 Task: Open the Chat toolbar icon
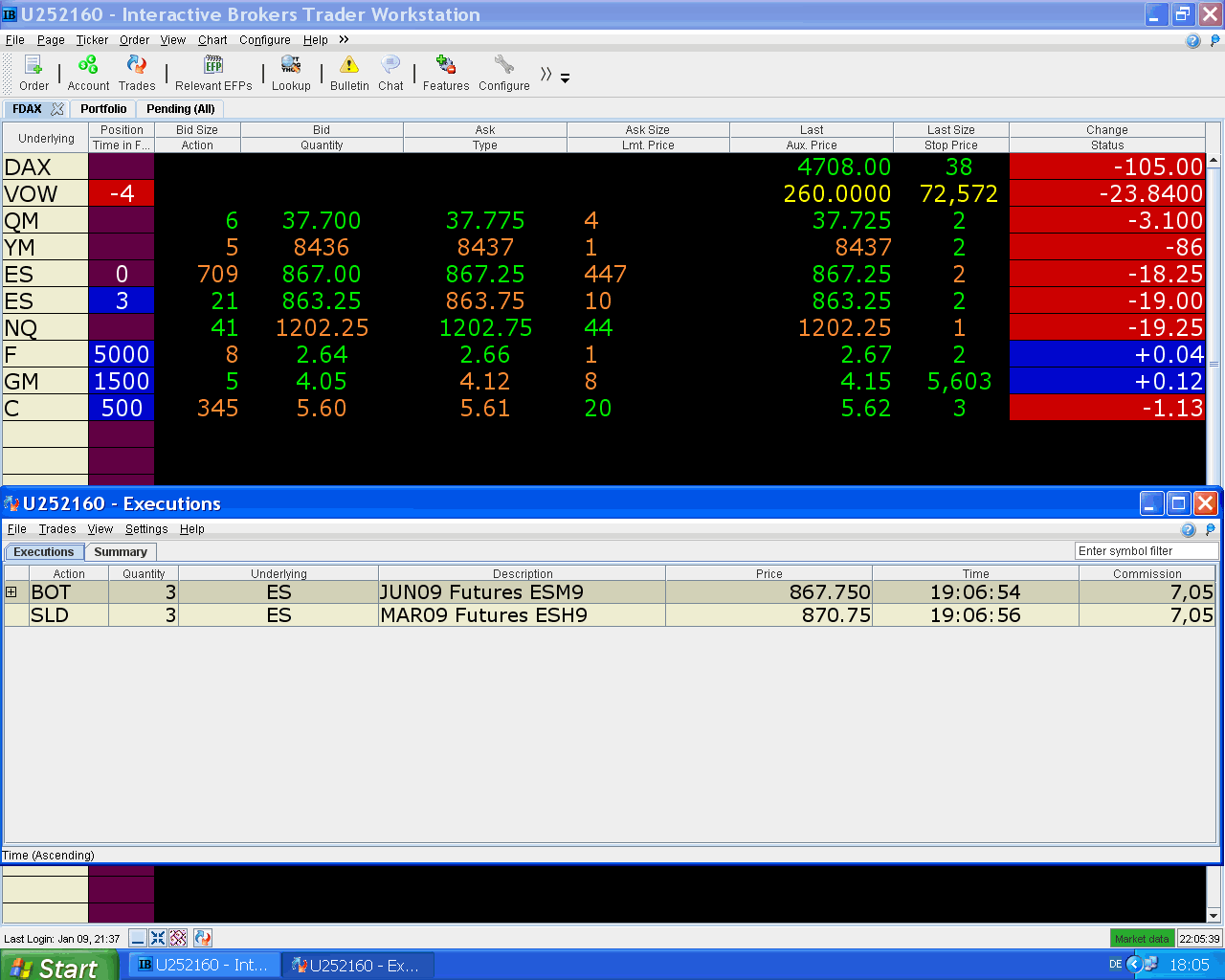point(390,73)
